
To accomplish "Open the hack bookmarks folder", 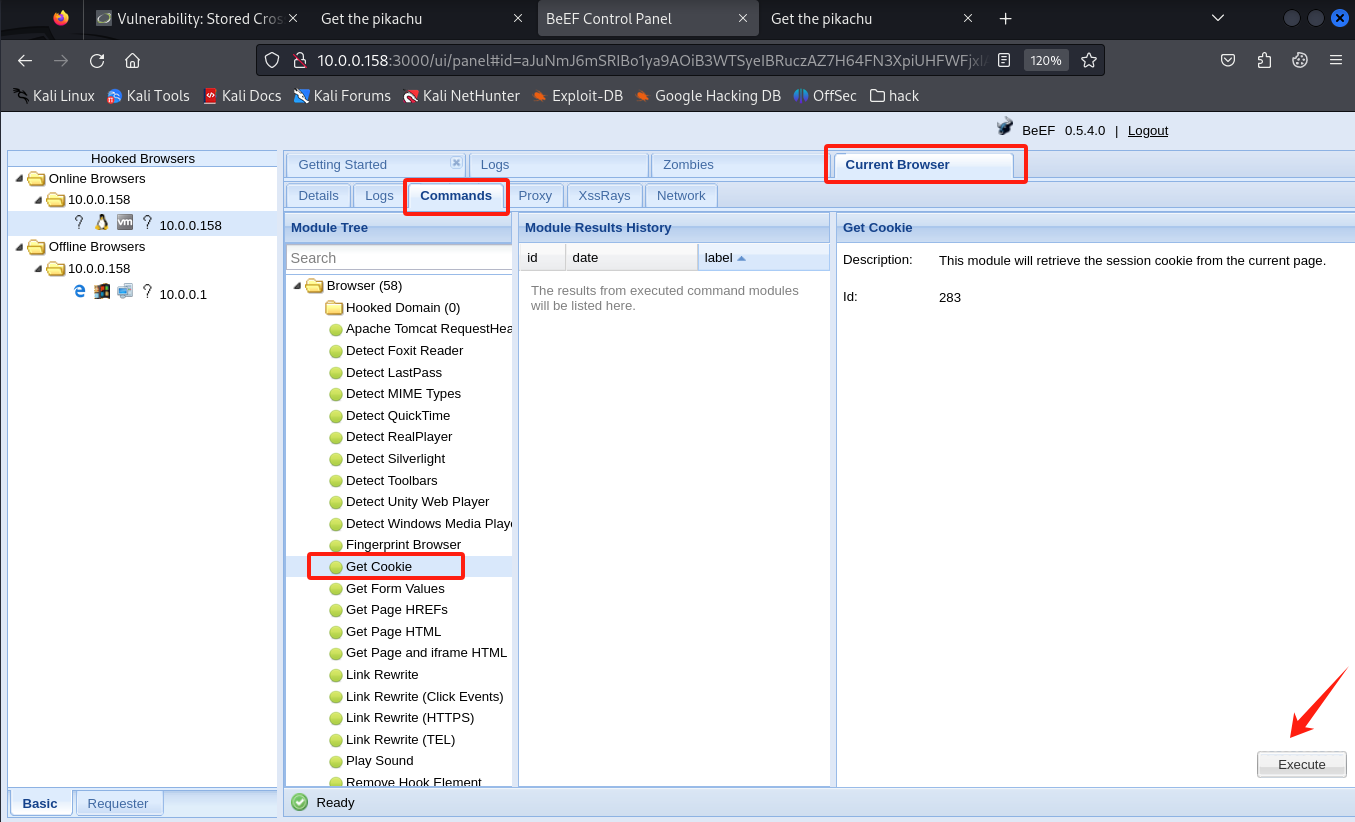I will pos(894,96).
